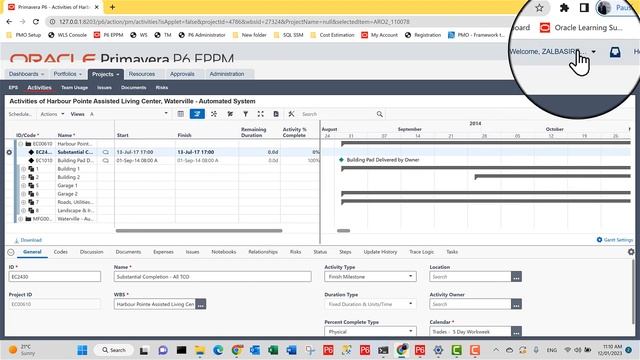
Task: Open the My Account bookmark
Action: [380, 35]
